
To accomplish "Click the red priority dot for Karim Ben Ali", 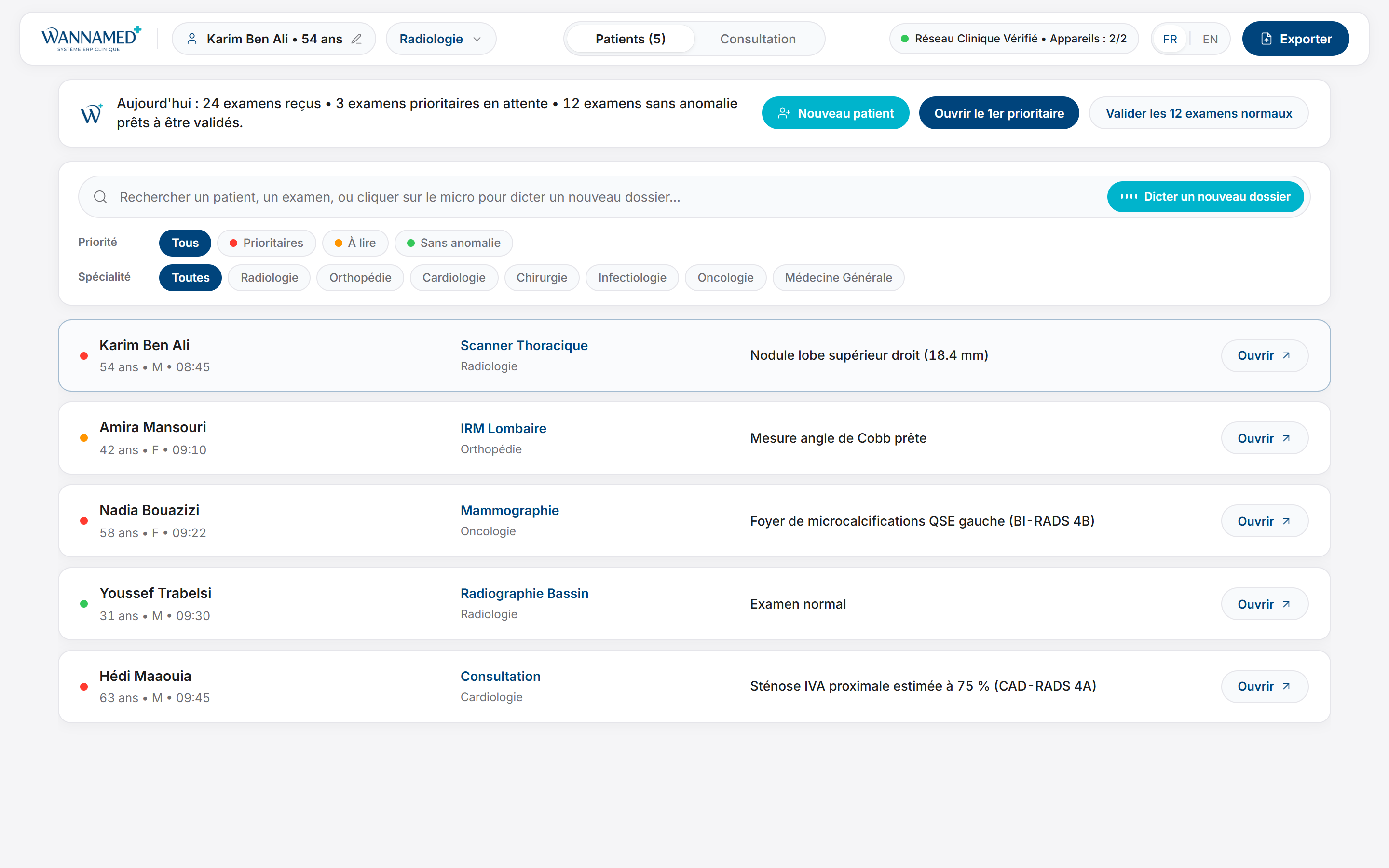I will coord(84,356).
